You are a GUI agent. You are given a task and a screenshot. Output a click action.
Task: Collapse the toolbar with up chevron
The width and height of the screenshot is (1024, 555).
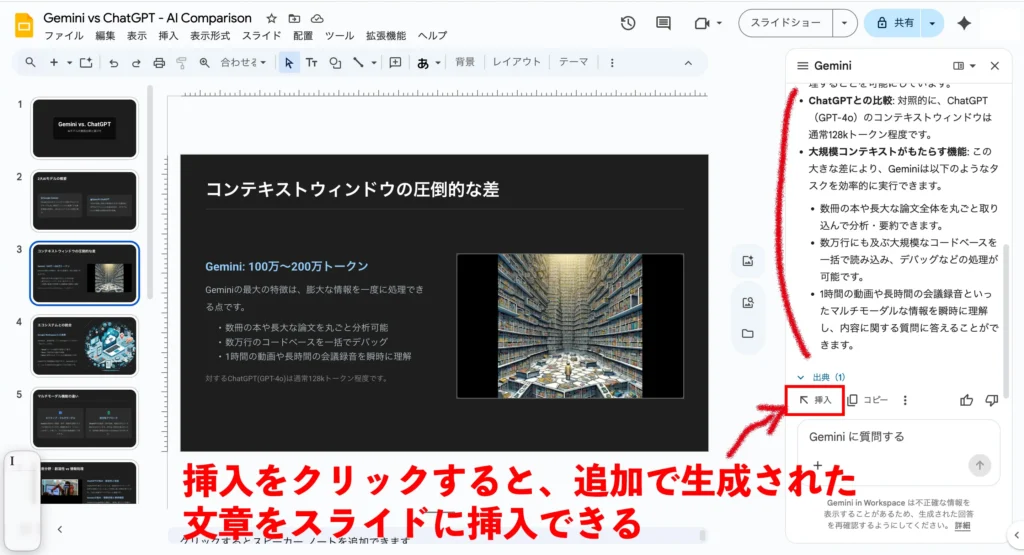click(x=688, y=63)
